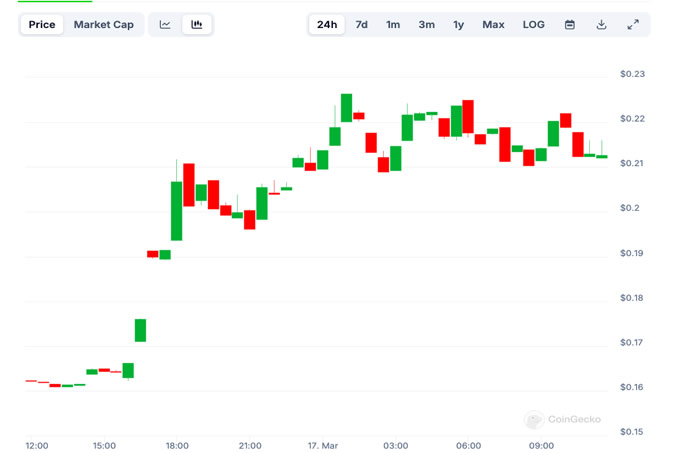Switch to line chart view icon

[x=165, y=25]
